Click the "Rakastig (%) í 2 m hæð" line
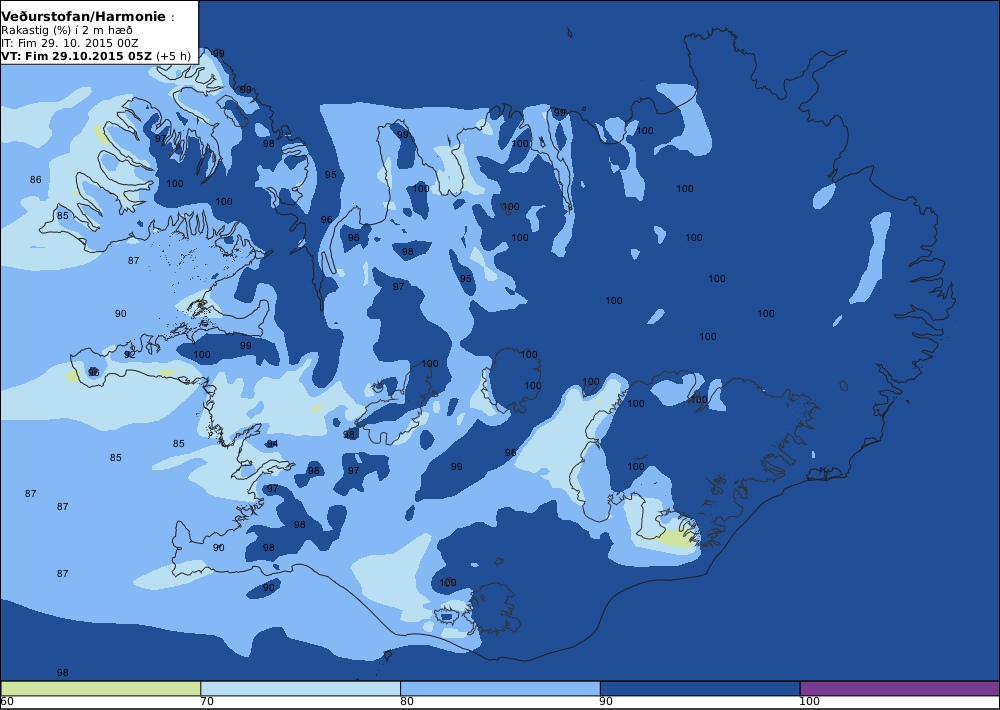 coord(67,30)
